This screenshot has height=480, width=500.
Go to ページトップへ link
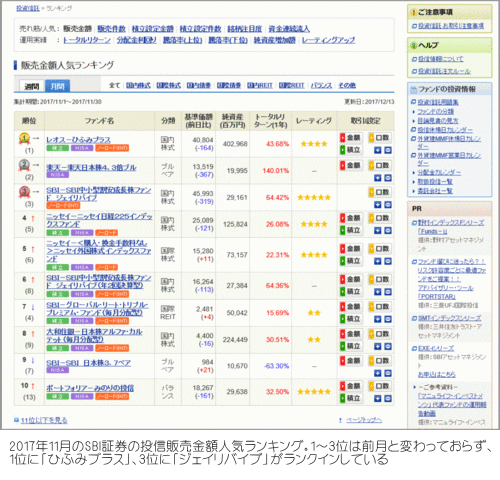(x=364, y=420)
